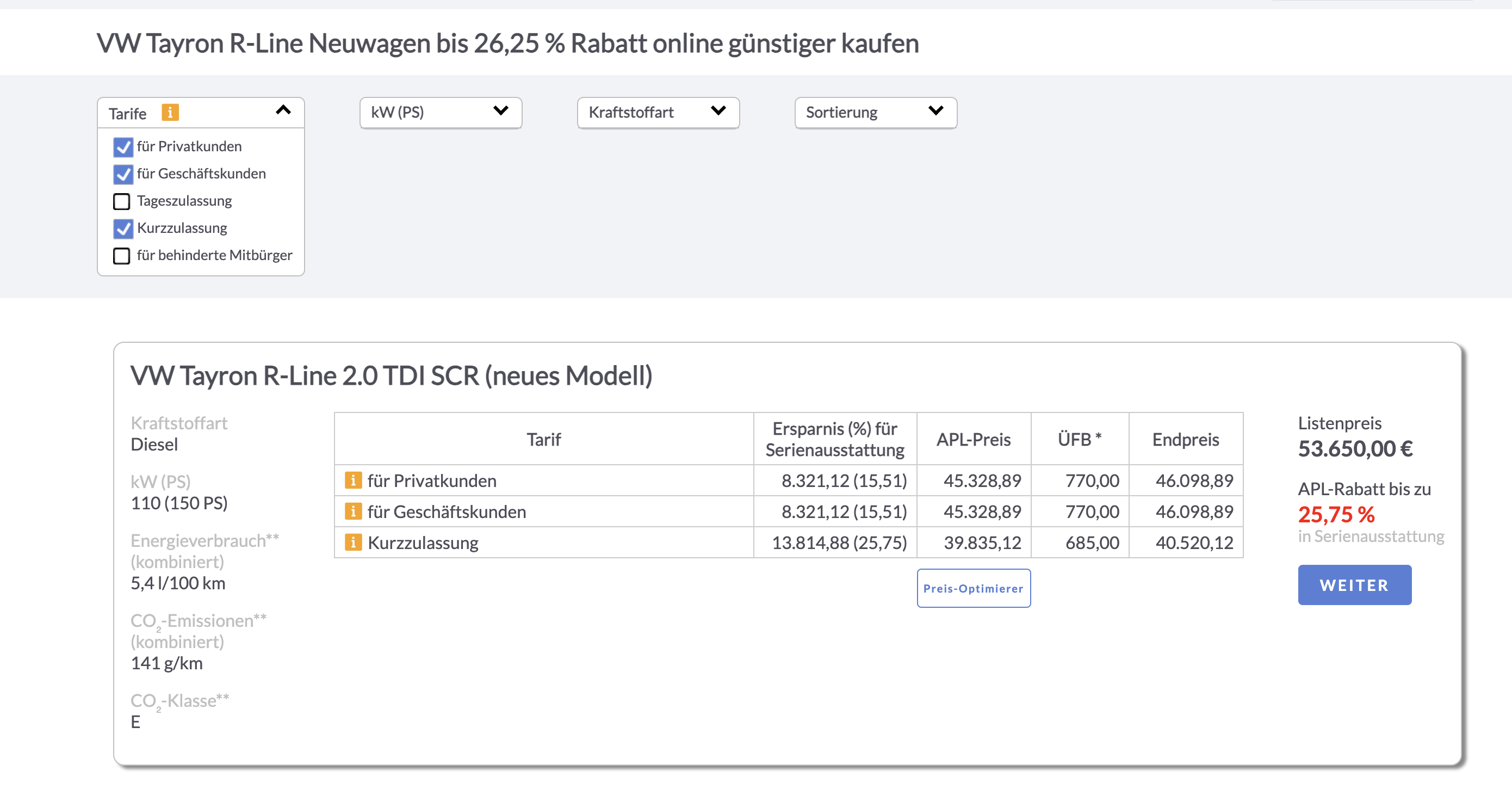Click the ÜFB * column header
Viewport: 1512px width, 789px height.
pyautogui.click(x=1080, y=440)
